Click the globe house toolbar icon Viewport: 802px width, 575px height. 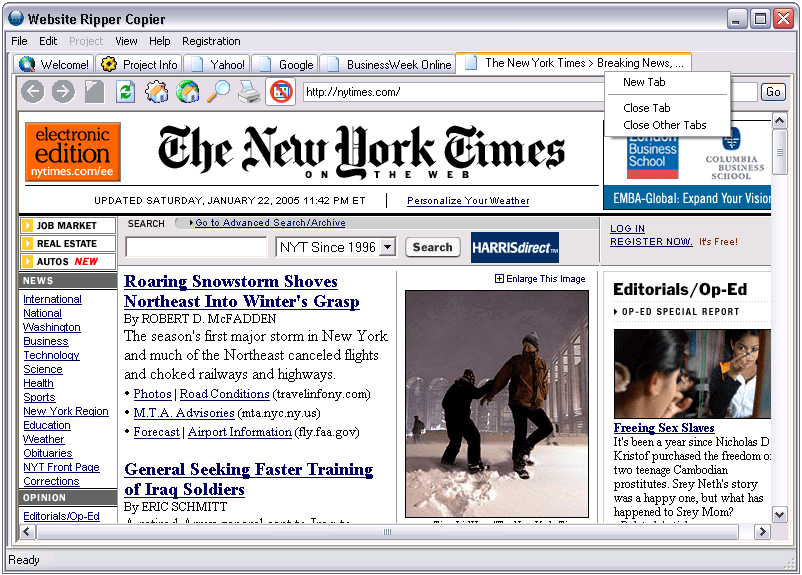pyautogui.click(x=188, y=92)
